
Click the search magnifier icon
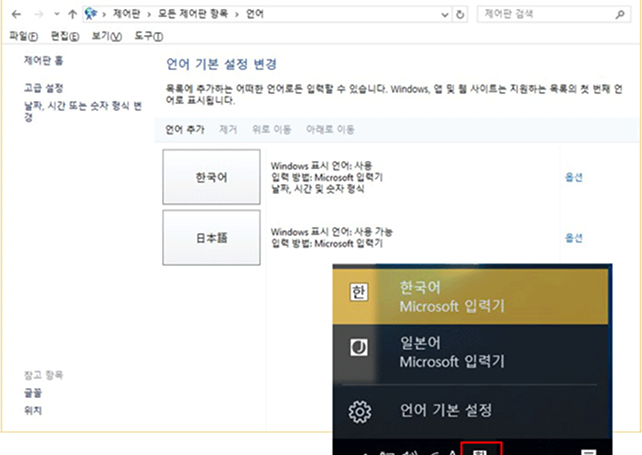click(x=620, y=14)
